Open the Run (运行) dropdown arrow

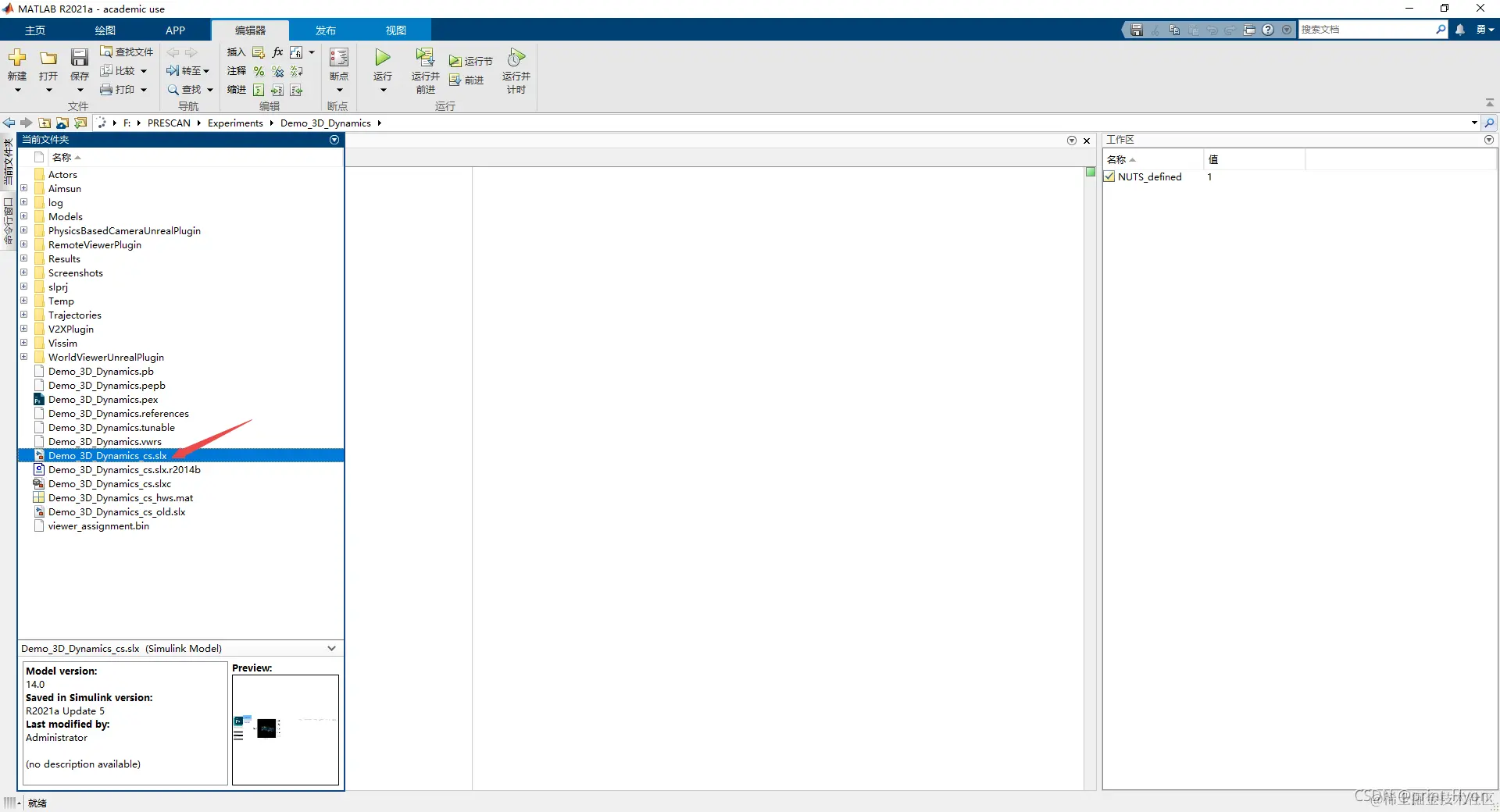[383, 91]
